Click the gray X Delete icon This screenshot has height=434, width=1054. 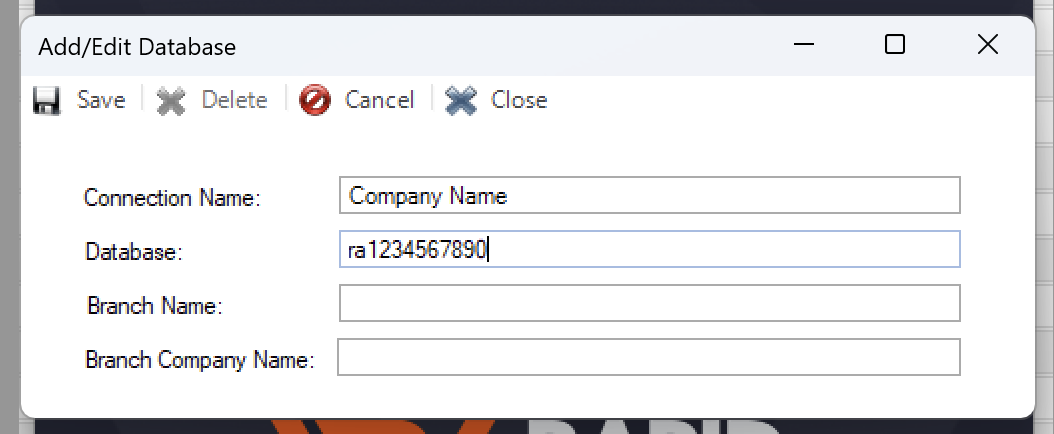171,101
